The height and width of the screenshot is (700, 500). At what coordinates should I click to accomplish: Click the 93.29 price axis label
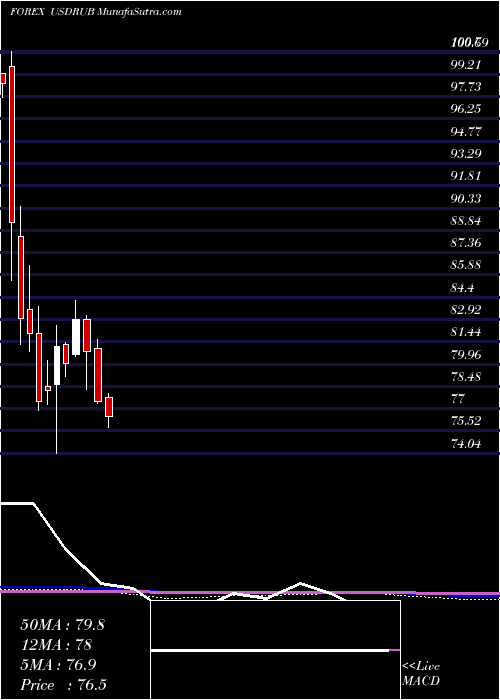[x=466, y=154]
